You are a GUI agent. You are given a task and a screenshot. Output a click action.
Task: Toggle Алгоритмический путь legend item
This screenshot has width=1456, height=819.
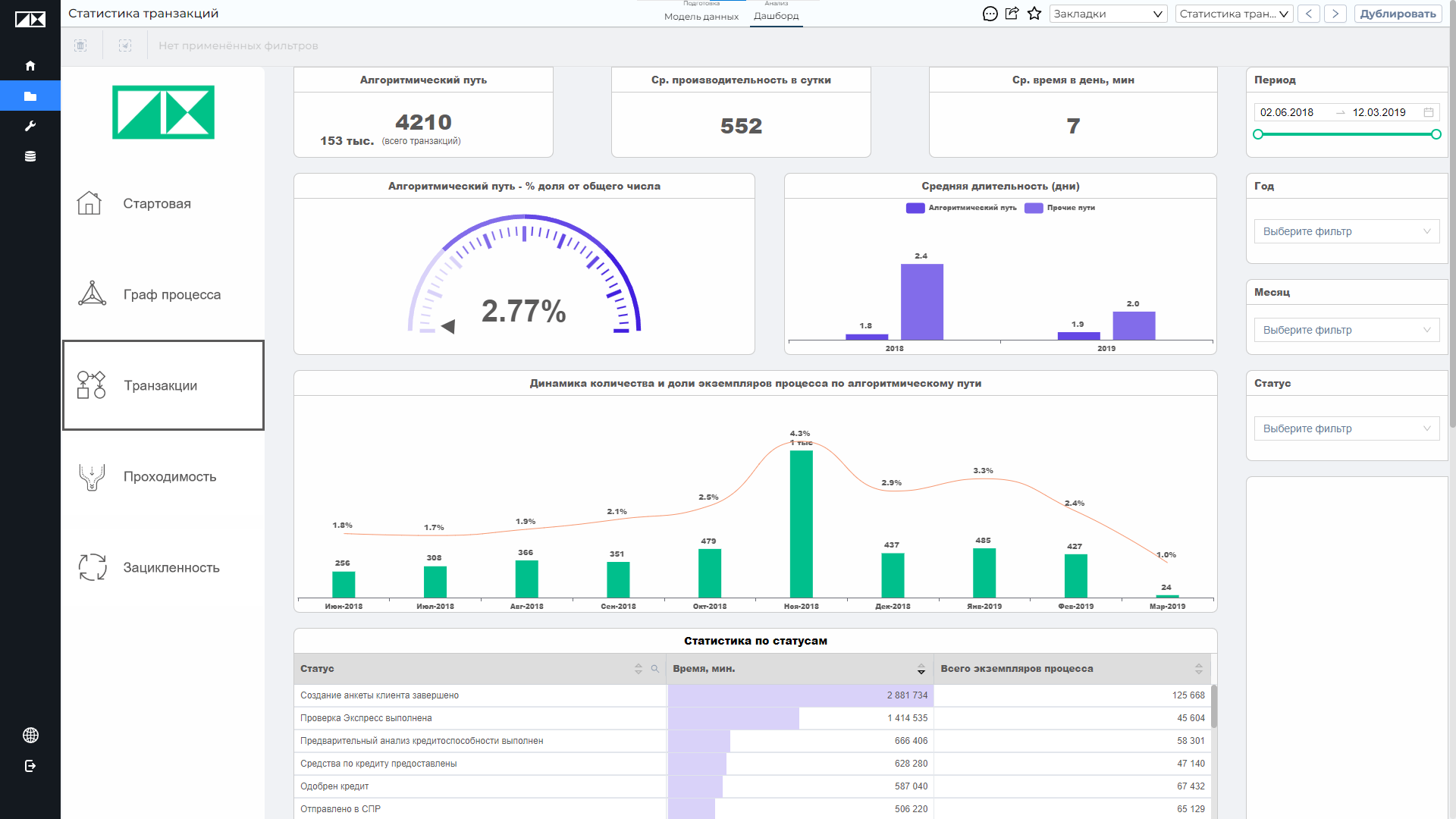point(961,208)
